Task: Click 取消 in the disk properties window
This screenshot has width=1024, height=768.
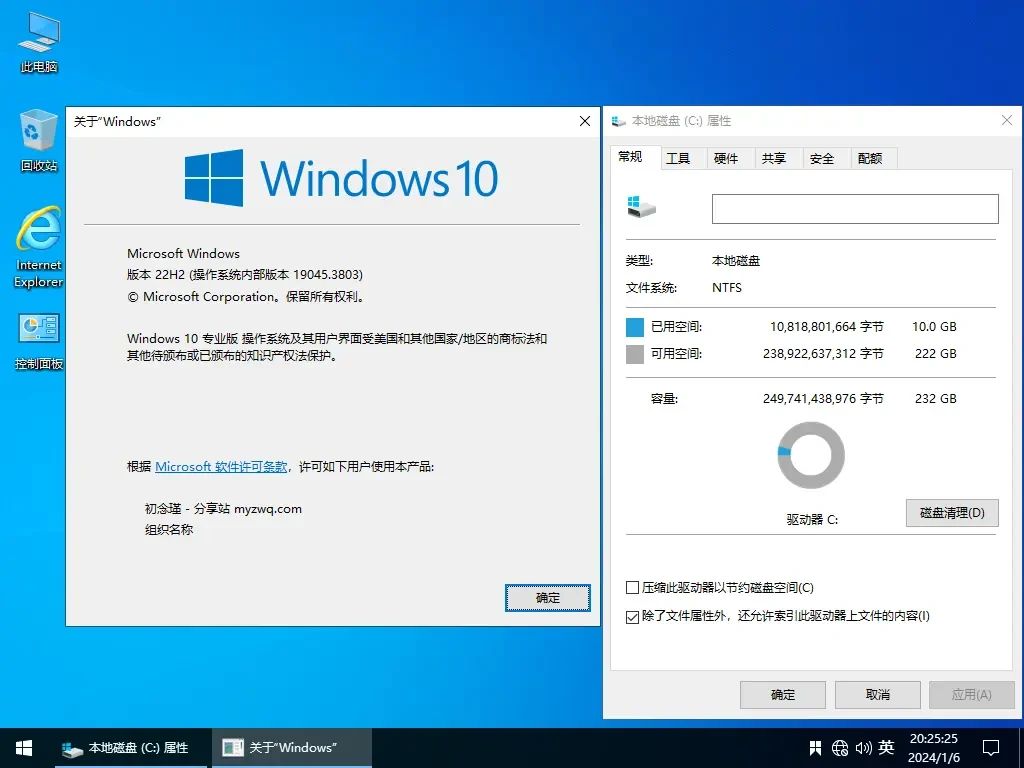Action: point(878,695)
